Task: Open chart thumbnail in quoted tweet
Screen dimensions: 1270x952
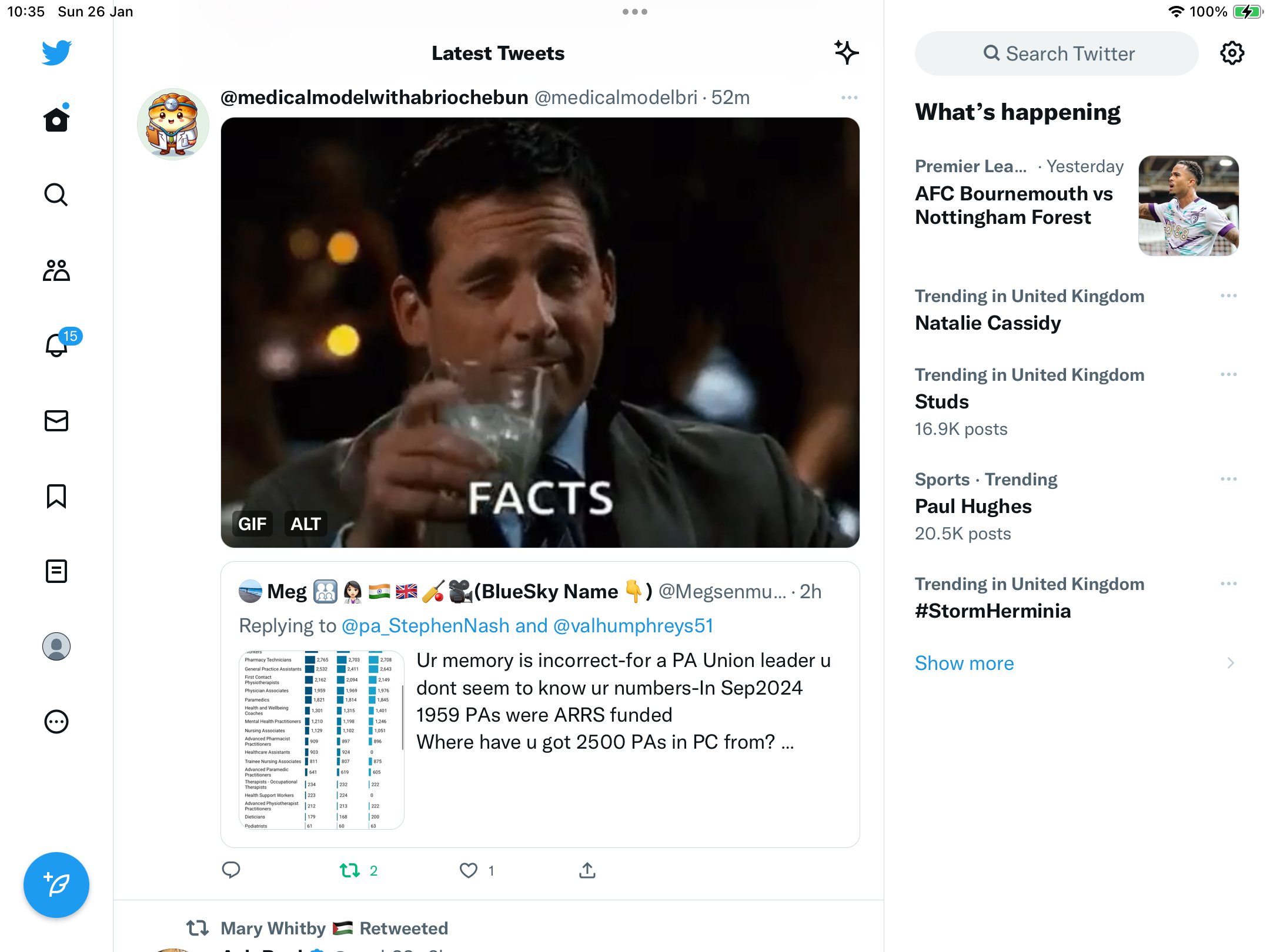Action: (322, 740)
